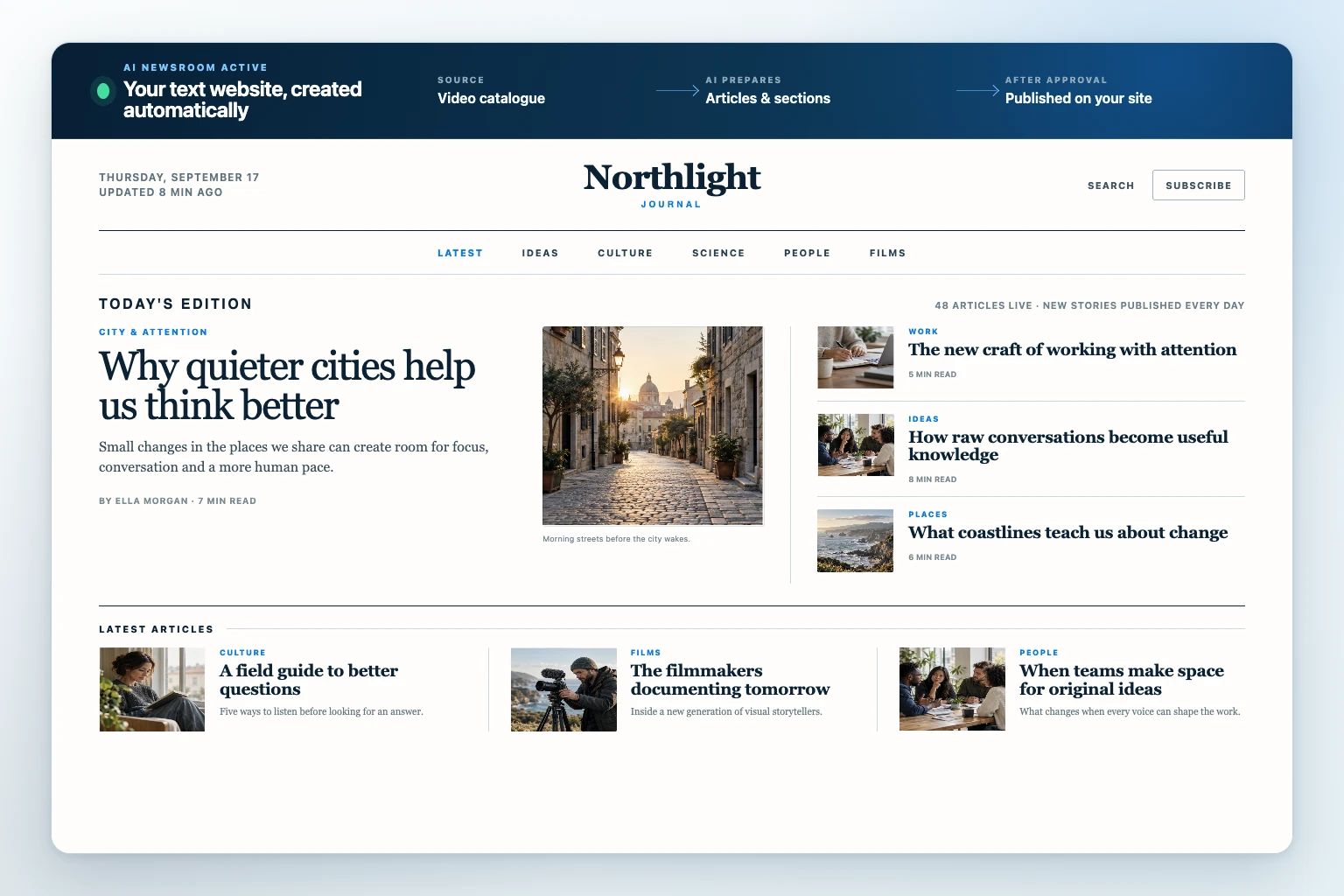
Task: Click the green AI newsroom active indicator
Action: pos(103,90)
